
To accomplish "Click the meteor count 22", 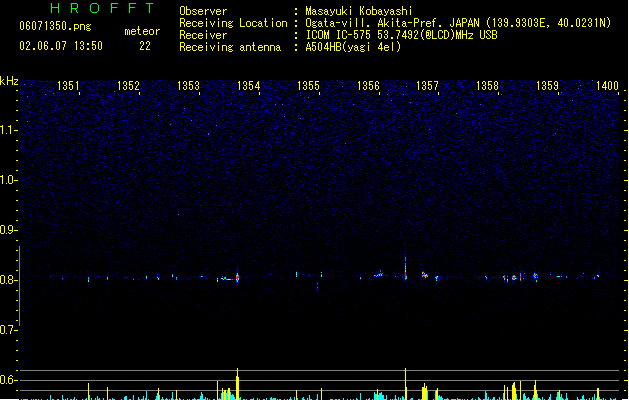I will [145, 46].
